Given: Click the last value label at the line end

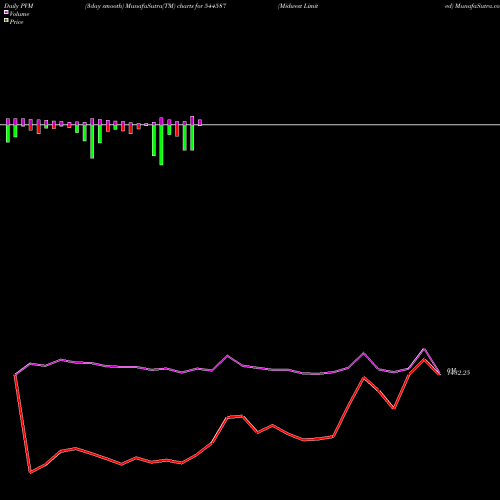Looking at the screenshot, I should coord(459,372).
